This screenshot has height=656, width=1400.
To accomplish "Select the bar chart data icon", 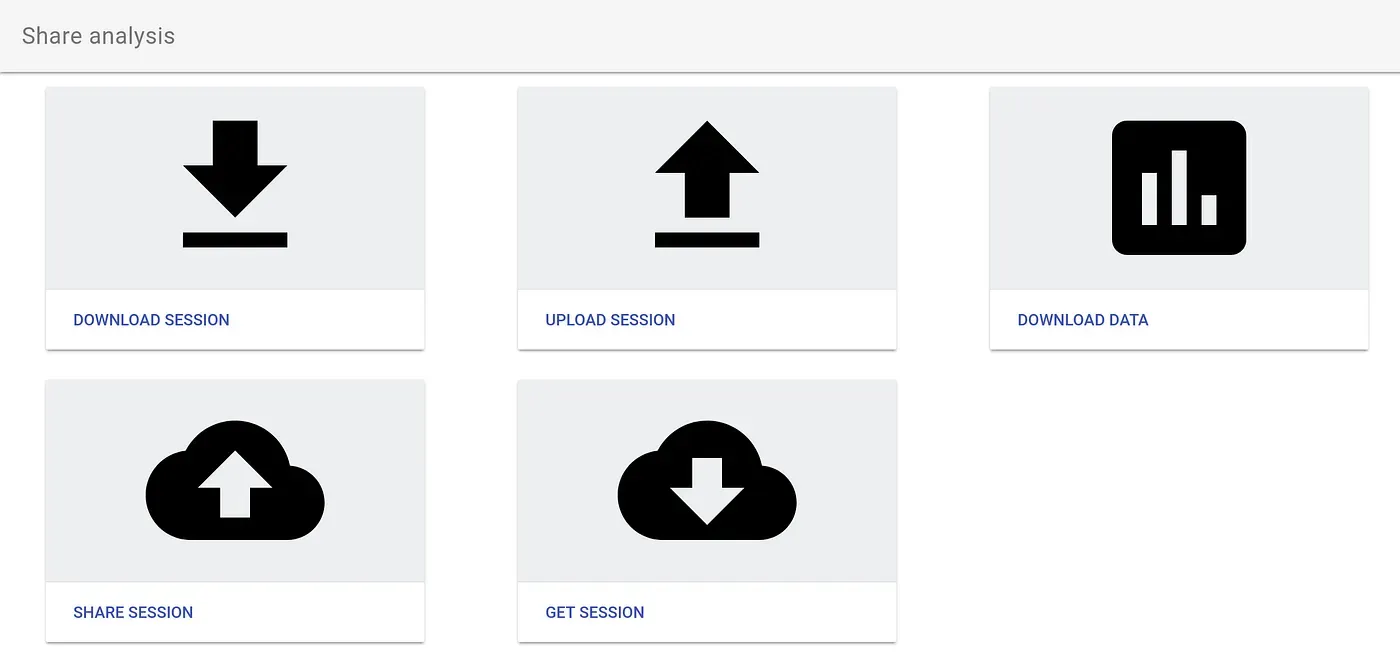I will click(1179, 188).
